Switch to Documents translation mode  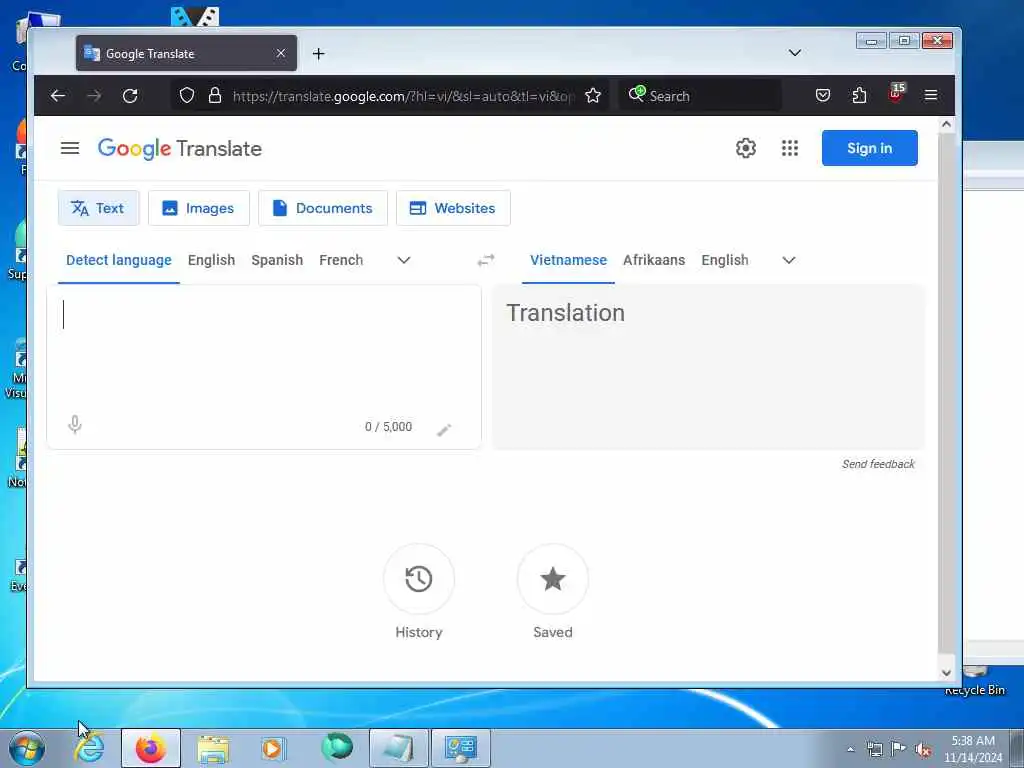pos(323,208)
